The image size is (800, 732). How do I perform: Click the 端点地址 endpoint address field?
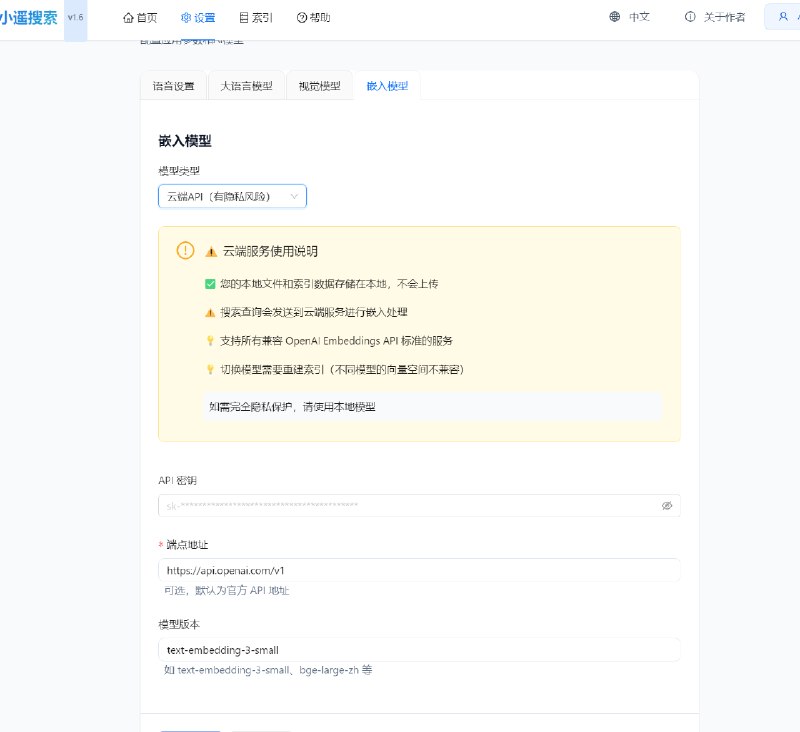[x=420, y=569]
